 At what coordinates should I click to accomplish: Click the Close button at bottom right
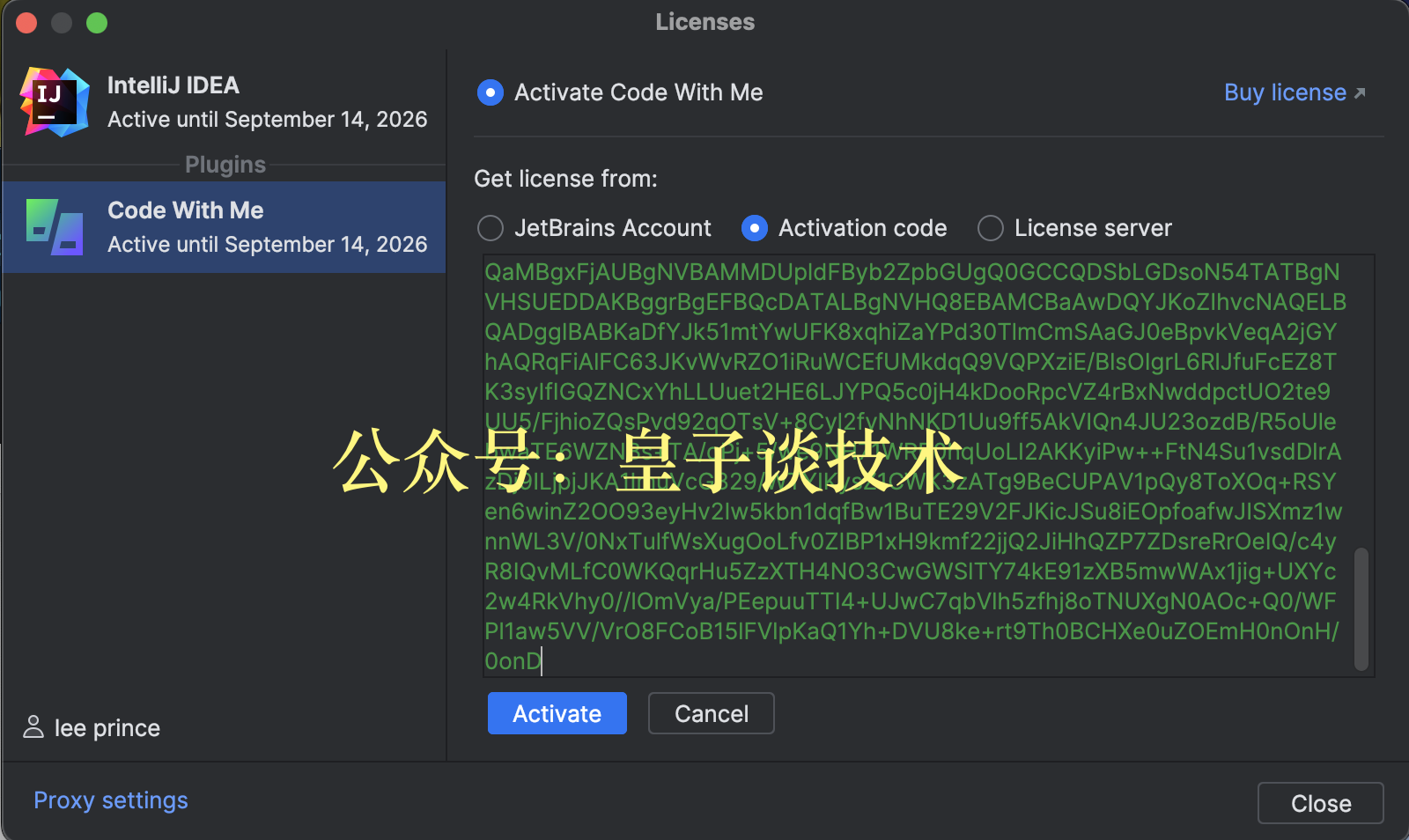[x=1321, y=803]
